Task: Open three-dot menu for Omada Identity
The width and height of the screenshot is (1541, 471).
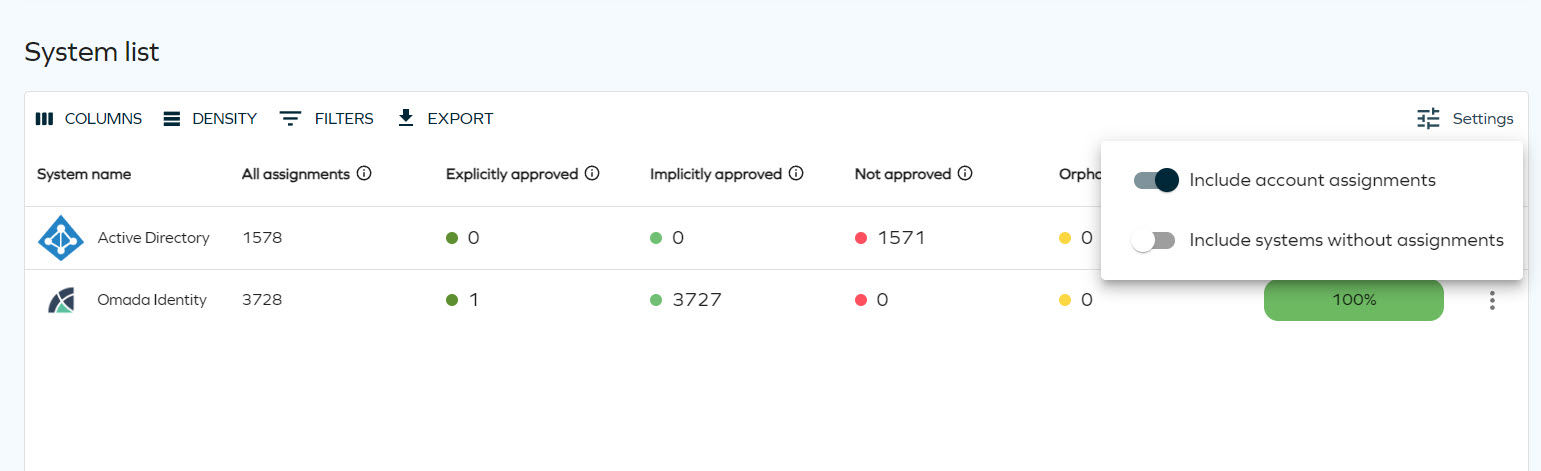Action: pos(1492,300)
